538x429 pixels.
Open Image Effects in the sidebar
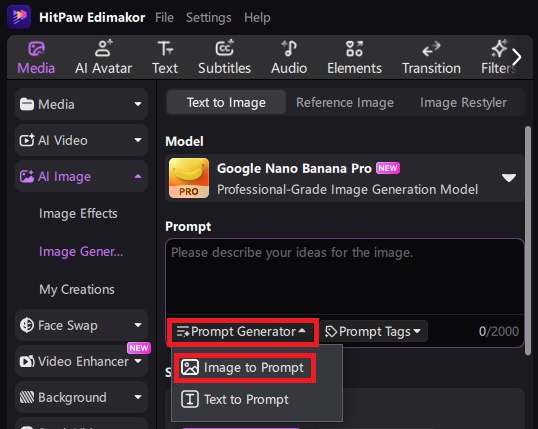click(x=78, y=213)
